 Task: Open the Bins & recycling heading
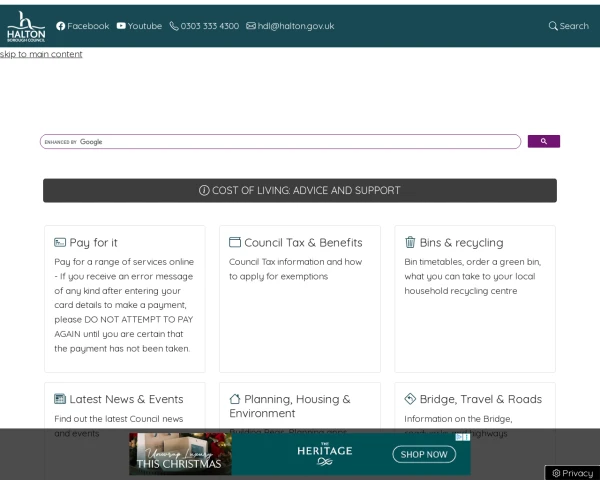[x=461, y=243]
